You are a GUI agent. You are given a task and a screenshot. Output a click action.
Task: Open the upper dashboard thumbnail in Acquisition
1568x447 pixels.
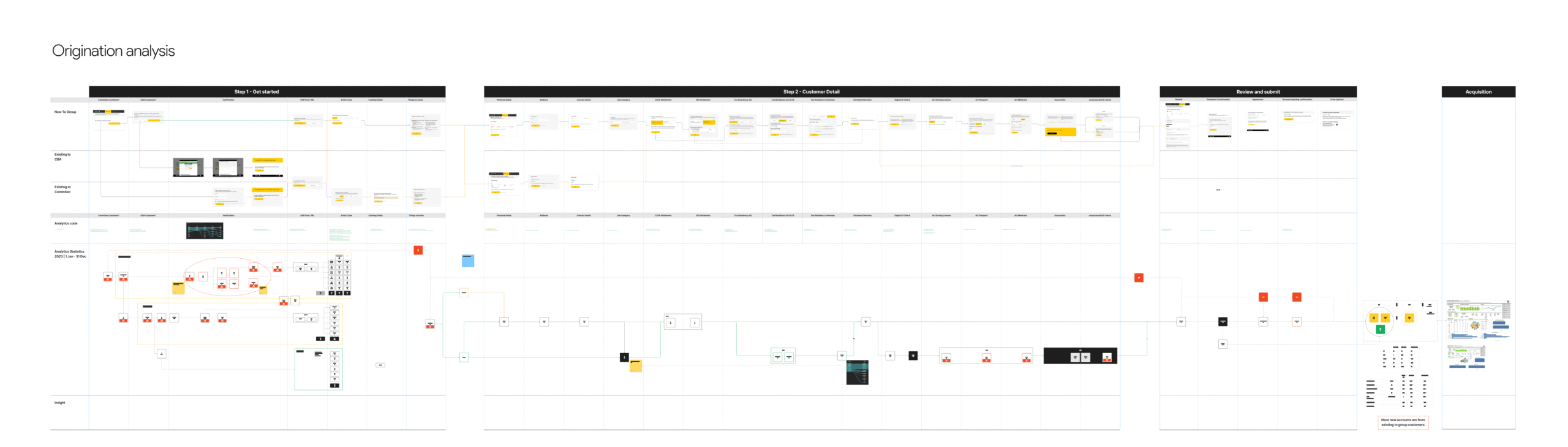[x=1478, y=319]
